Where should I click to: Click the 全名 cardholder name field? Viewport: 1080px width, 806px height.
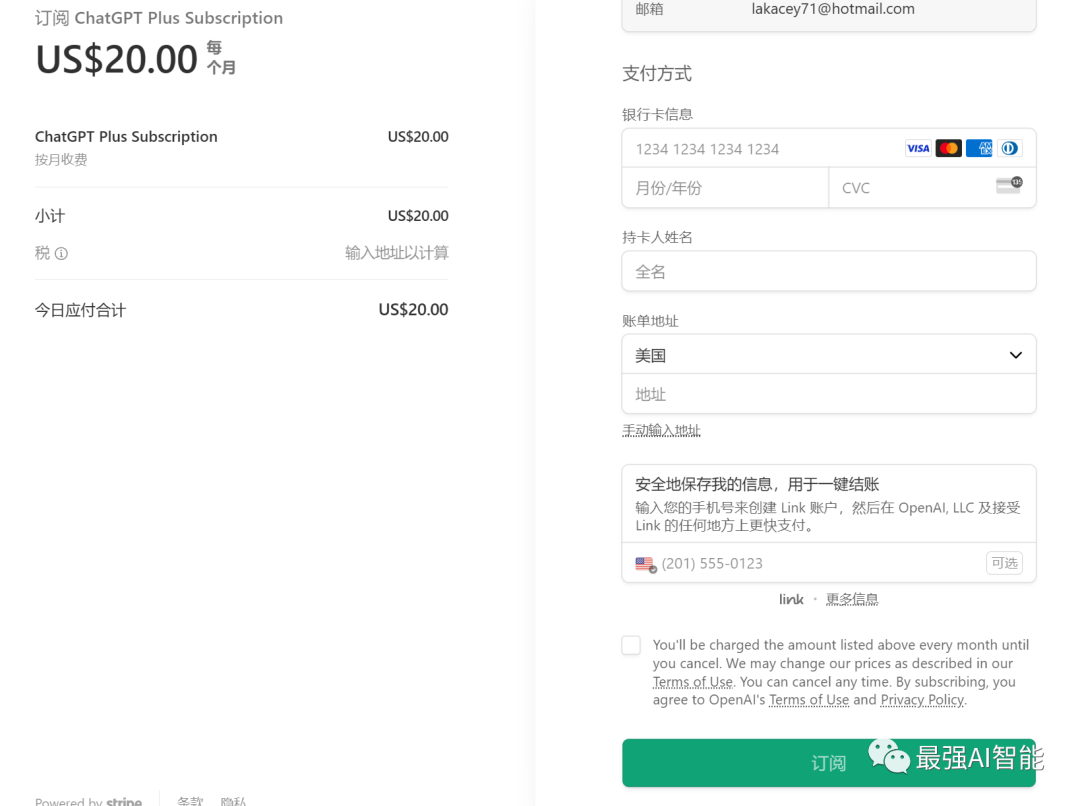829,272
